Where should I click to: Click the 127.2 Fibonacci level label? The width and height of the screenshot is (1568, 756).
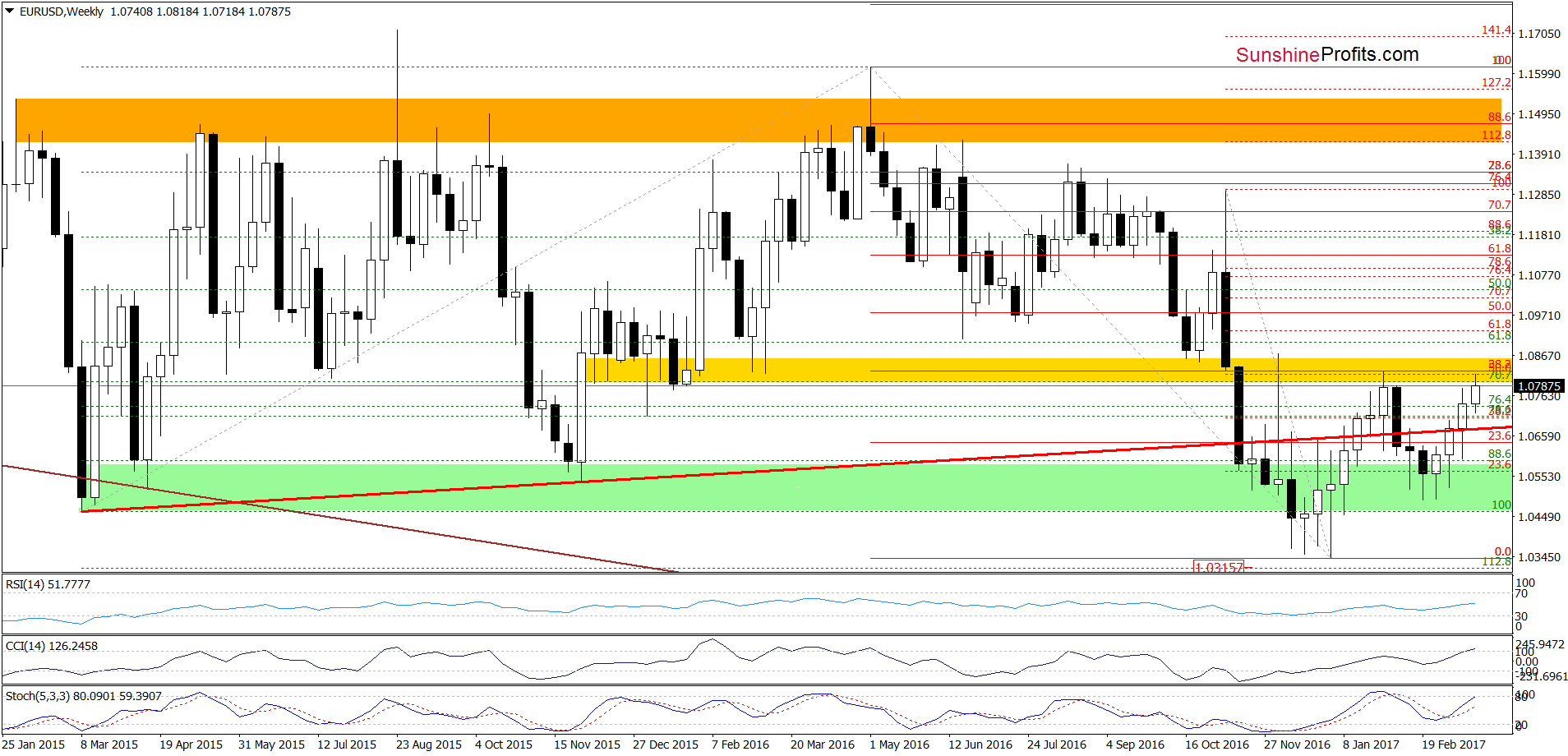[x=1496, y=82]
